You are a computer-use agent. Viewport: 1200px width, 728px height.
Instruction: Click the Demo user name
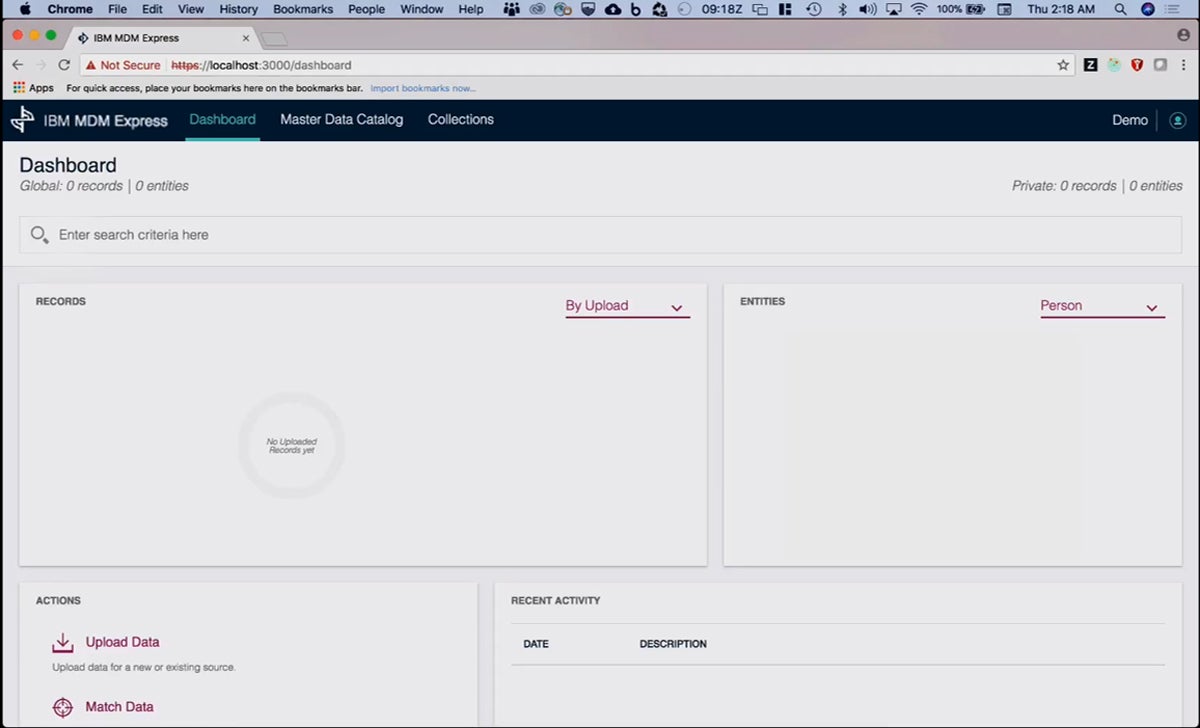(x=1130, y=120)
